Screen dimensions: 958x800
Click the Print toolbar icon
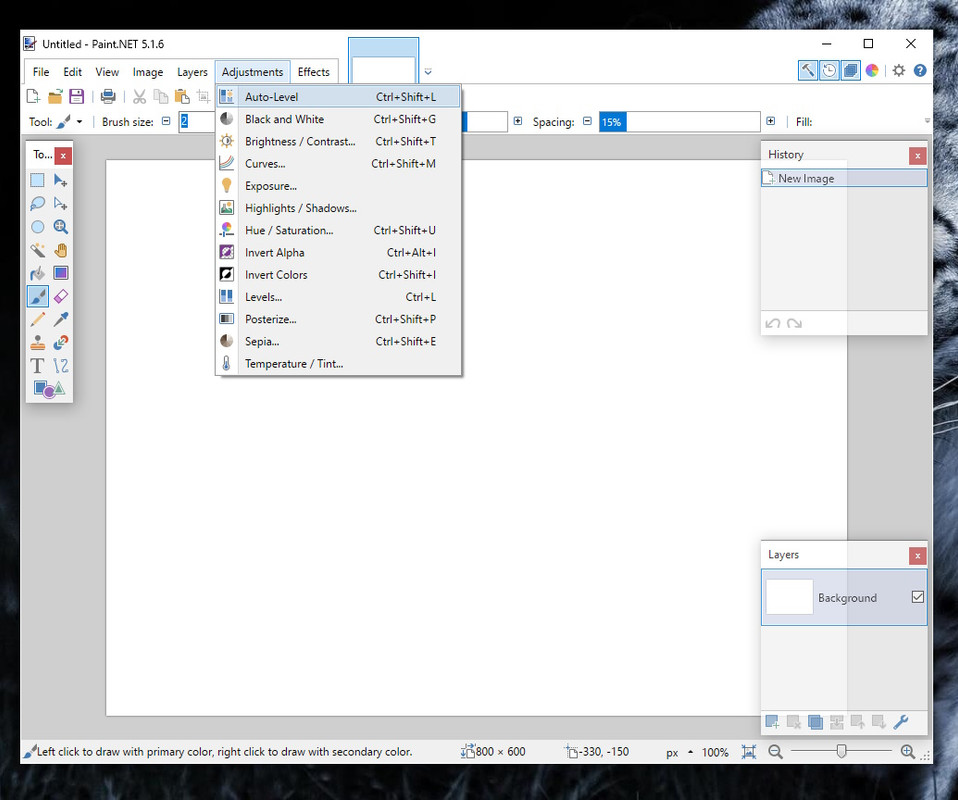(108, 96)
